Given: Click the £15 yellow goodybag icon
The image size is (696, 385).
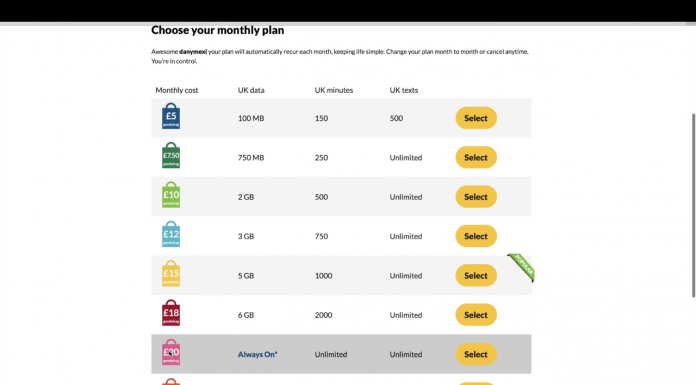Looking at the screenshot, I should point(171,274).
